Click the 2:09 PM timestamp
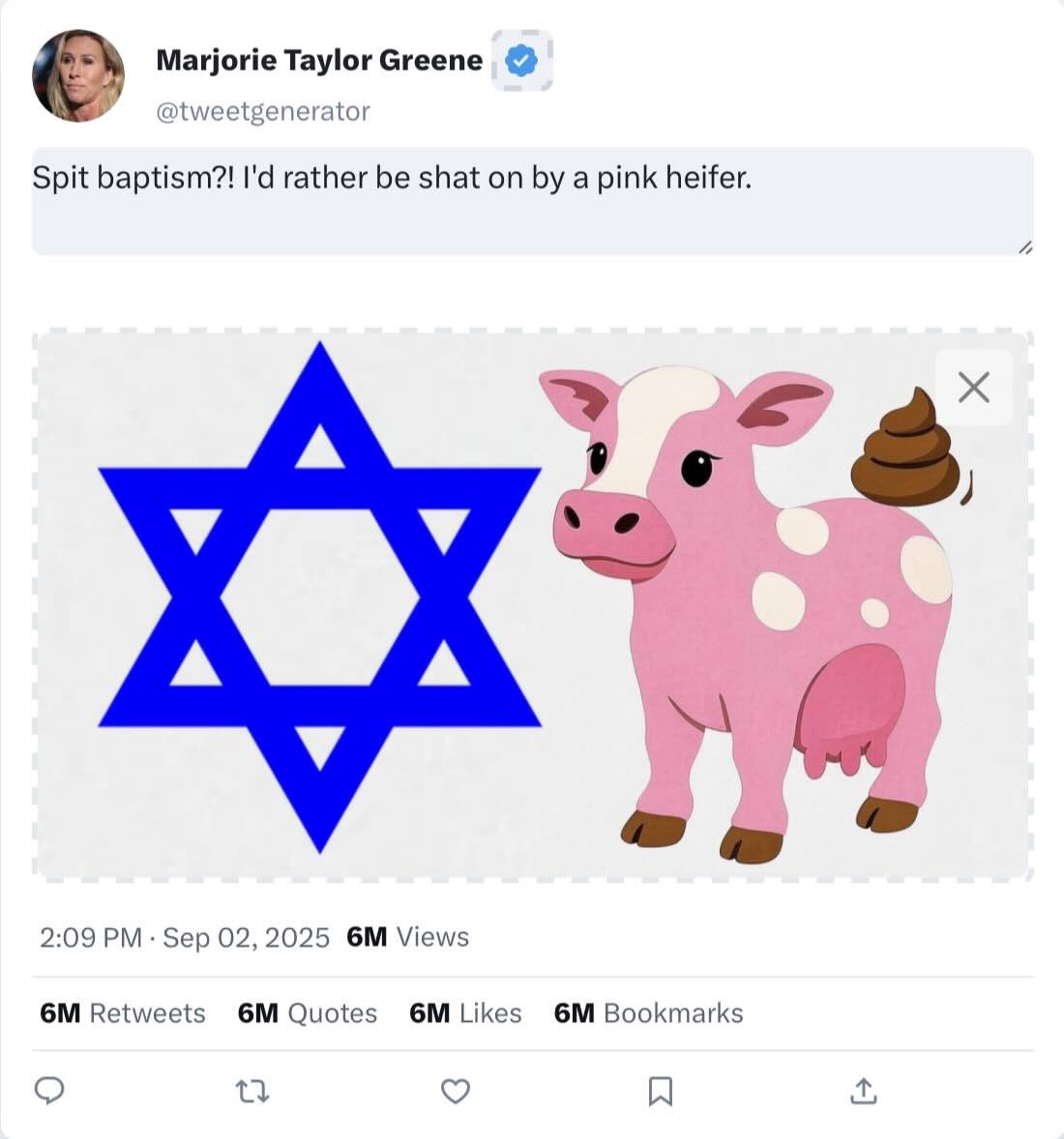This screenshot has width=1064, height=1139. click(x=91, y=937)
